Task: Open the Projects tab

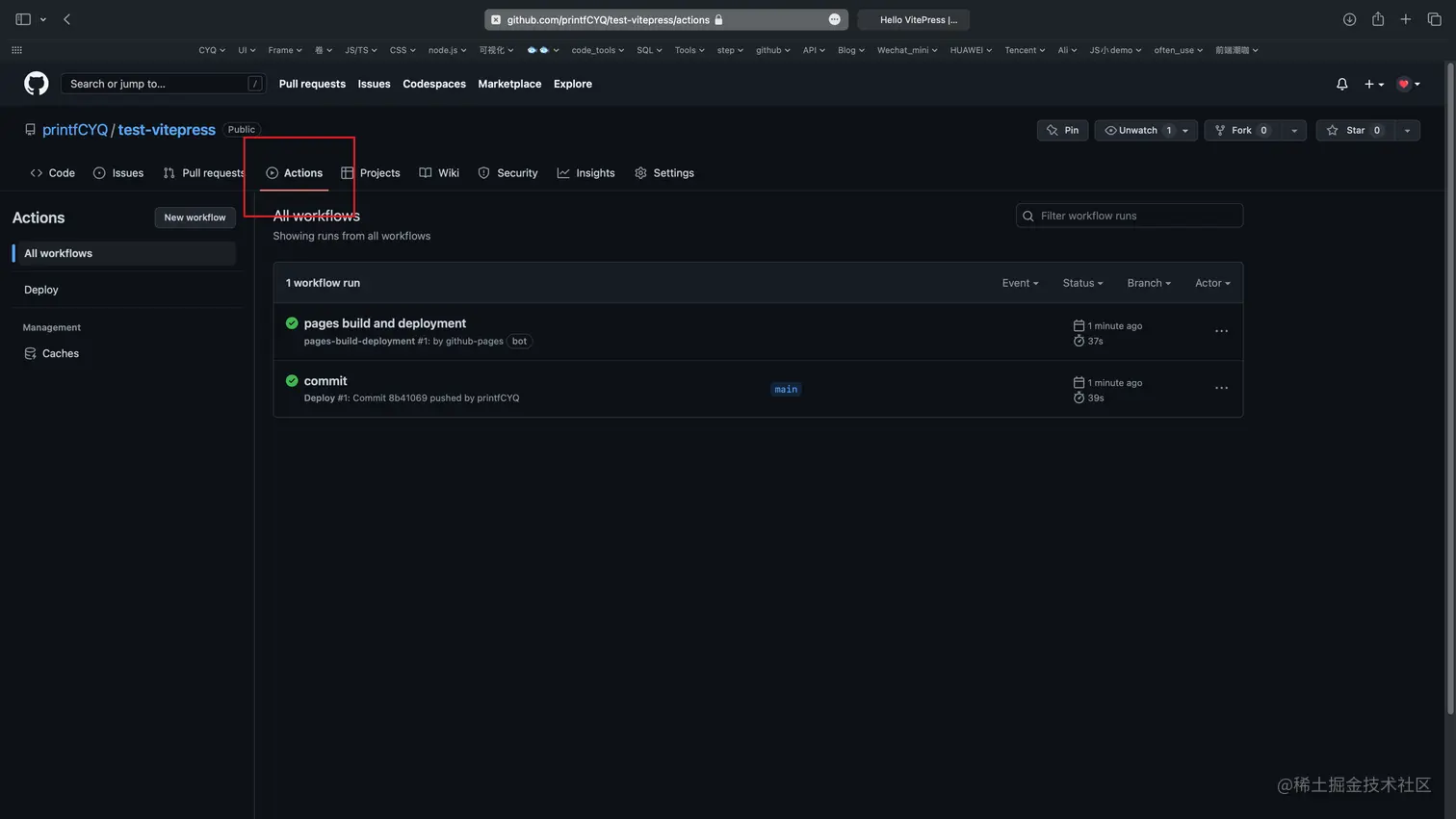Action: [x=371, y=173]
